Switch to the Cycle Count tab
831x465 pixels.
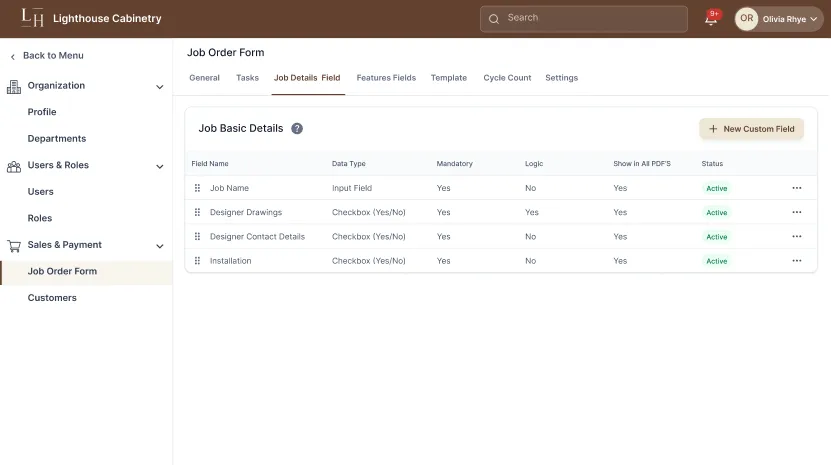pyautogui.click(x=507, y=78)
